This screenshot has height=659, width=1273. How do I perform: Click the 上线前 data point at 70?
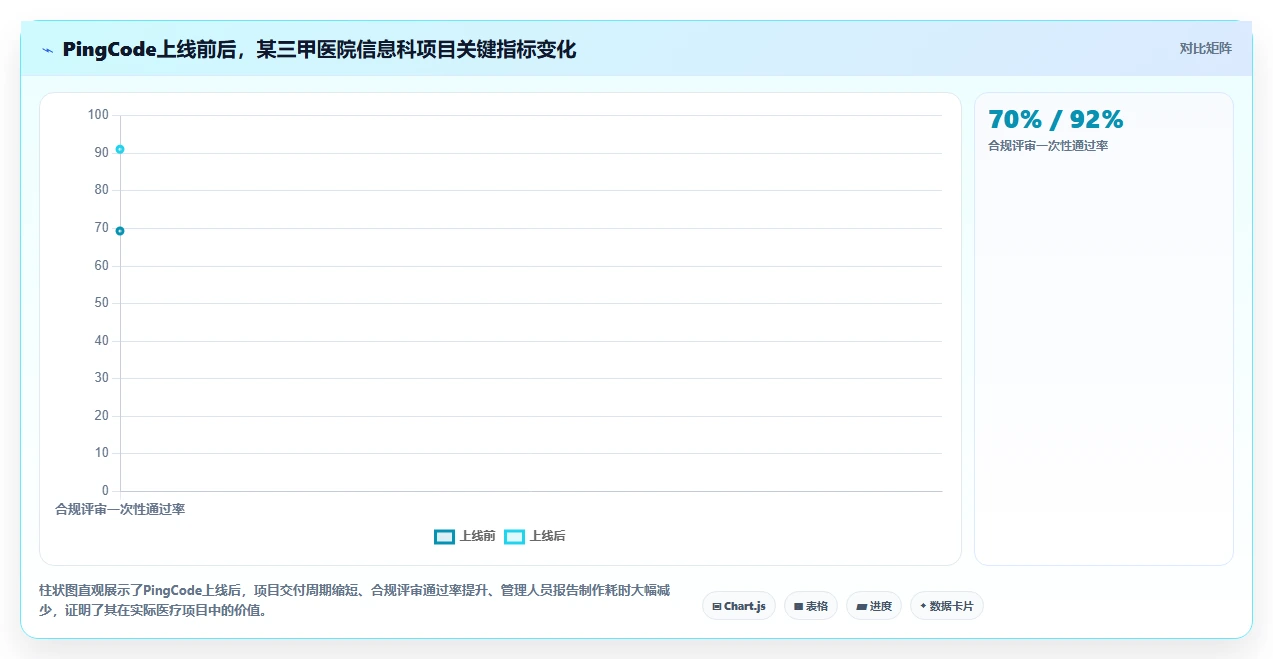tap(120, 231)
